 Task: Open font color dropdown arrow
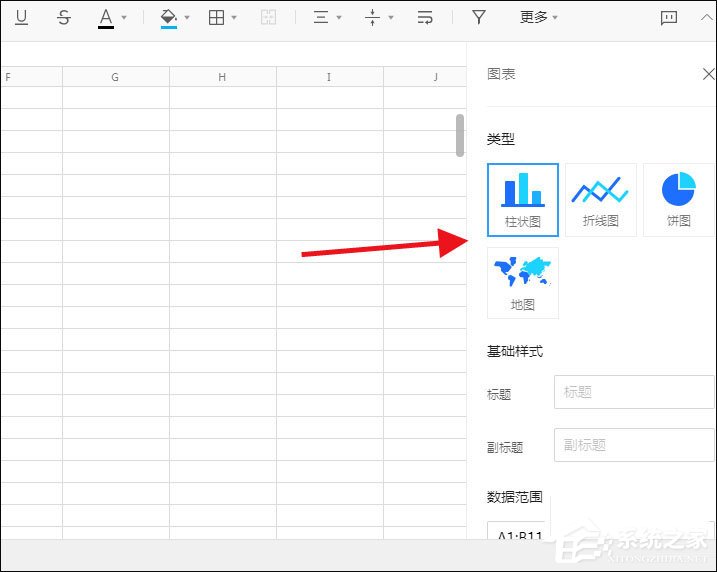124,18
